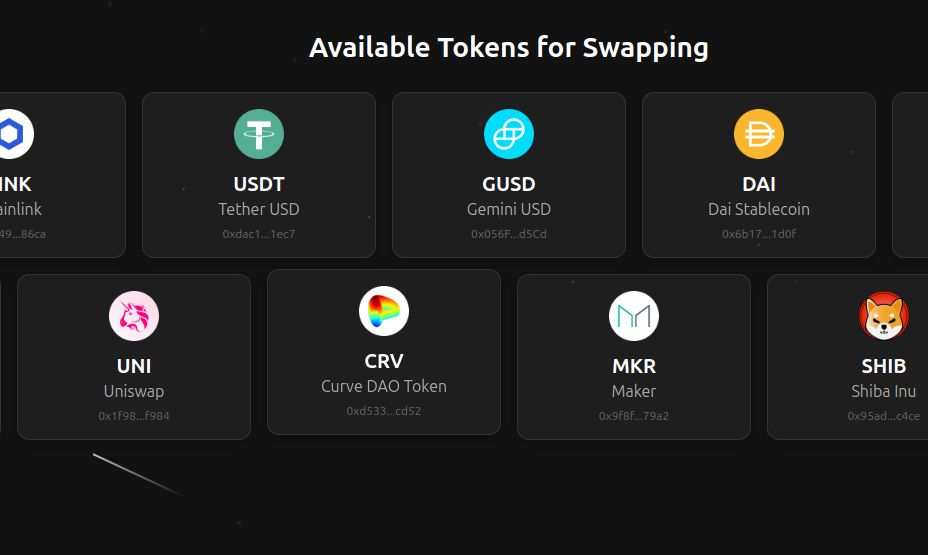
Task: Select the Gemini USD name text
Action: click(509, 209)
